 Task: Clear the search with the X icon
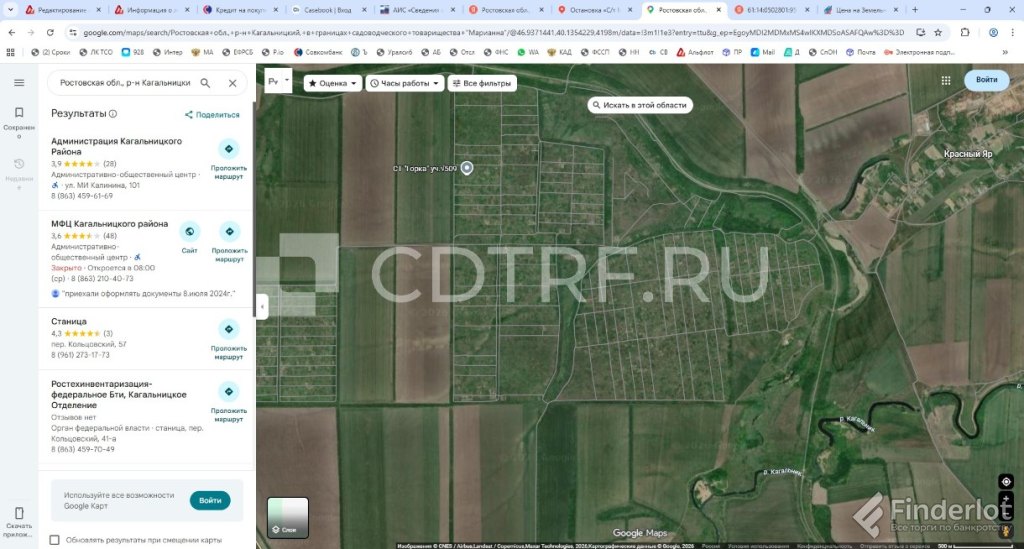click(232, 83)
